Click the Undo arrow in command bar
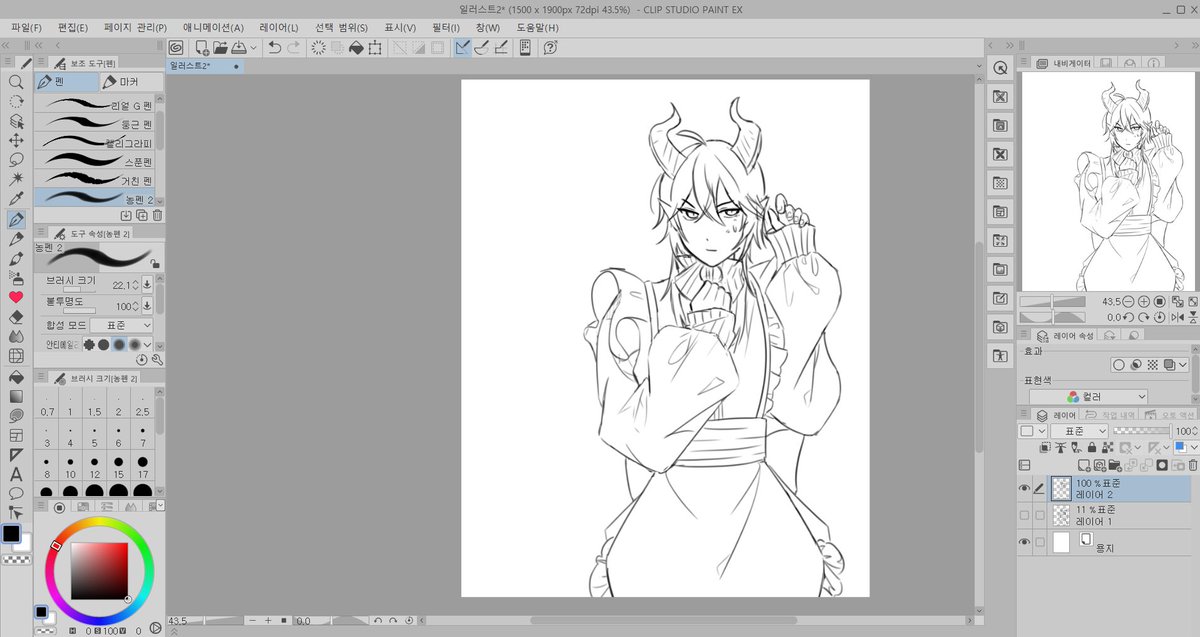The height and width of the screenshot is (637, 1200). pos(275,47)
